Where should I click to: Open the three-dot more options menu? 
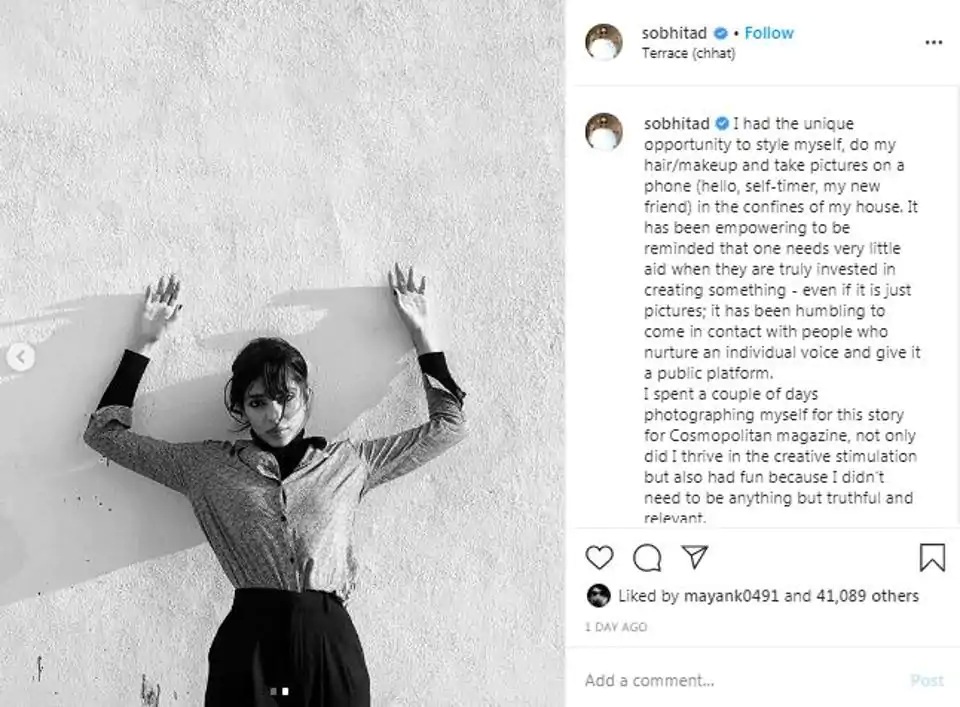[933, 42]
